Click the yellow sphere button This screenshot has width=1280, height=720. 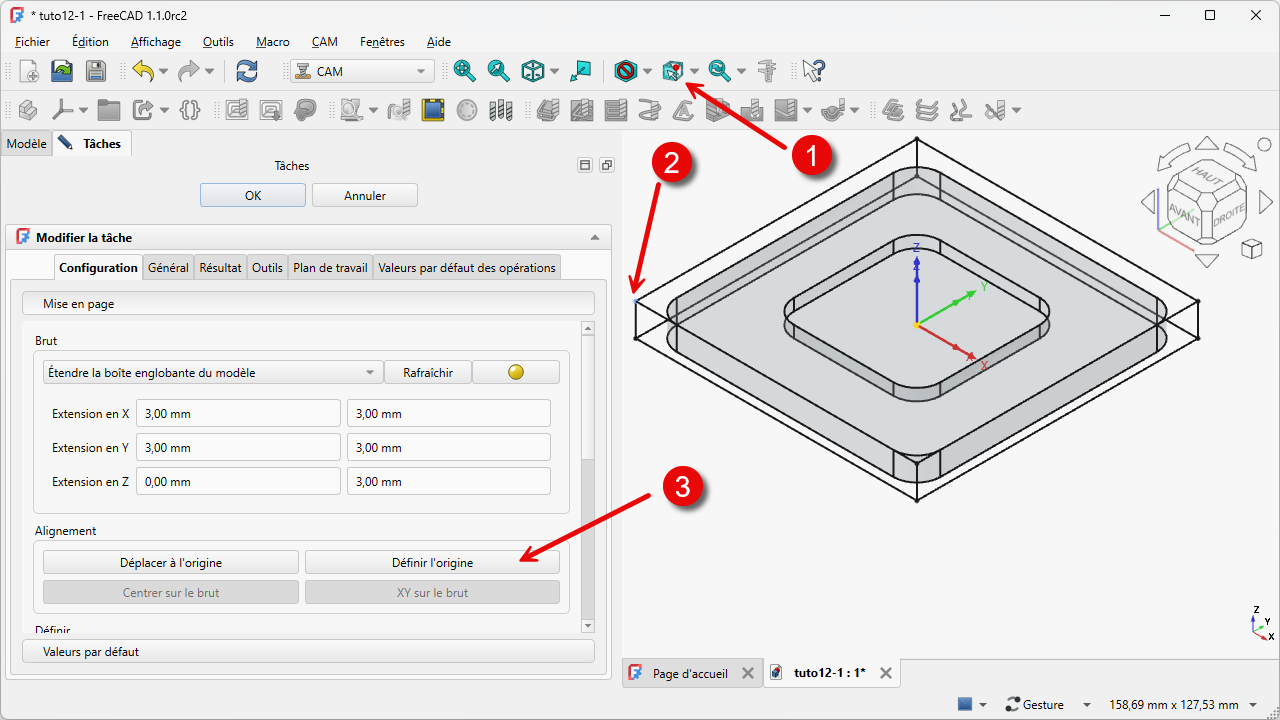pyautogui.click(x=515, y=372)
